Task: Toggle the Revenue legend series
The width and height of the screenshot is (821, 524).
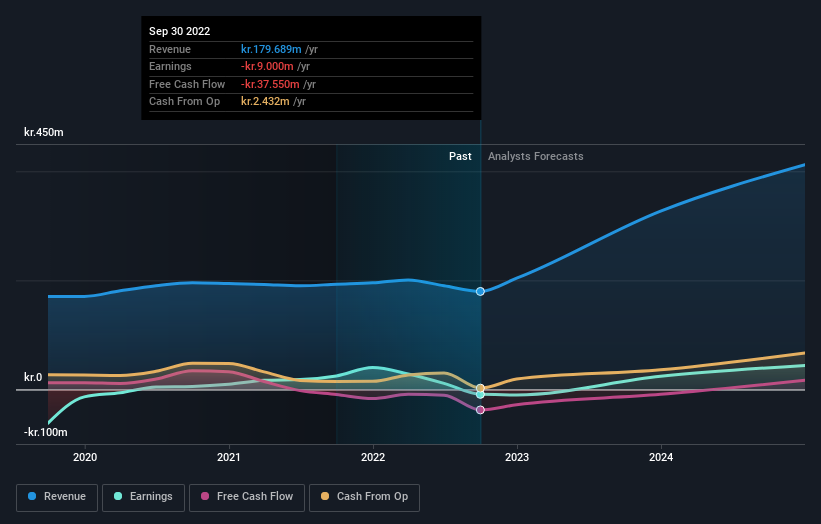Action: point(57,497)
